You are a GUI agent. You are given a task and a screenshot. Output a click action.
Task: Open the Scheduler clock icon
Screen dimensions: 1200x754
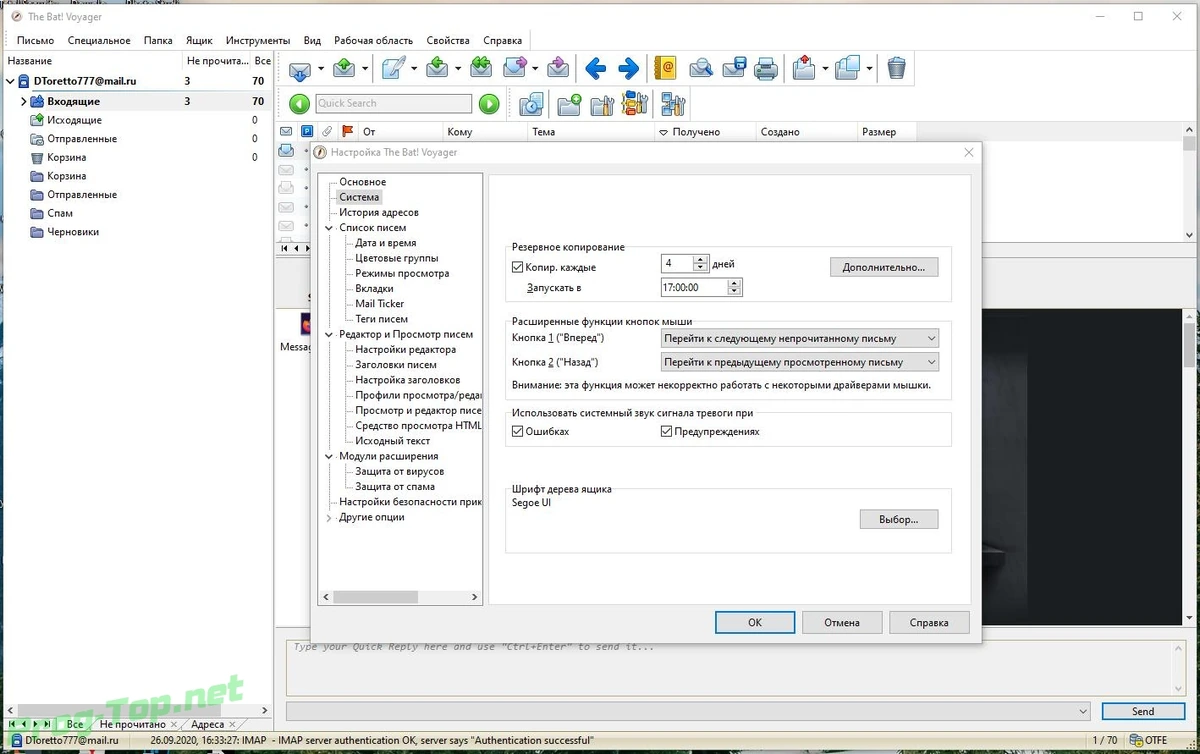pyautogui.click(x=531, y=103)
